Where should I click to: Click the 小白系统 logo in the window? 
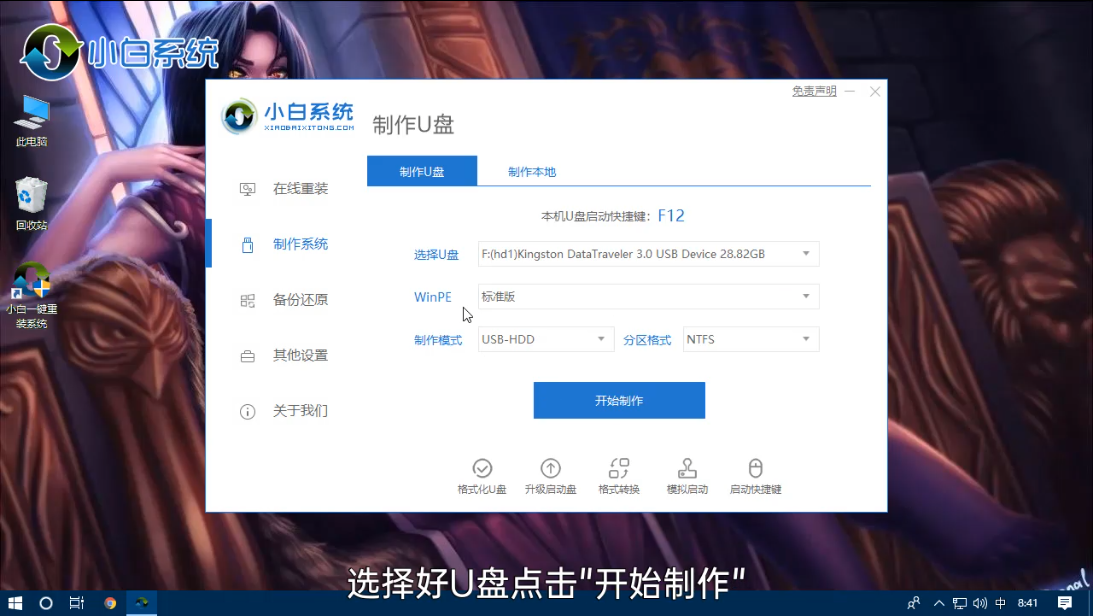287,116
